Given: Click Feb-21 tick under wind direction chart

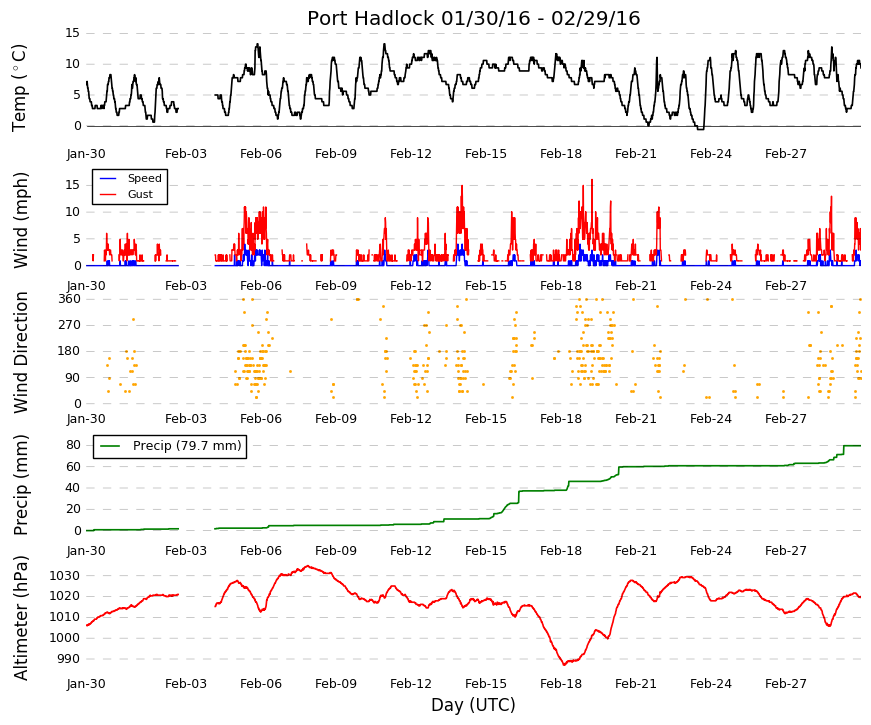Looking at the screenshot, I should [635, 419].
